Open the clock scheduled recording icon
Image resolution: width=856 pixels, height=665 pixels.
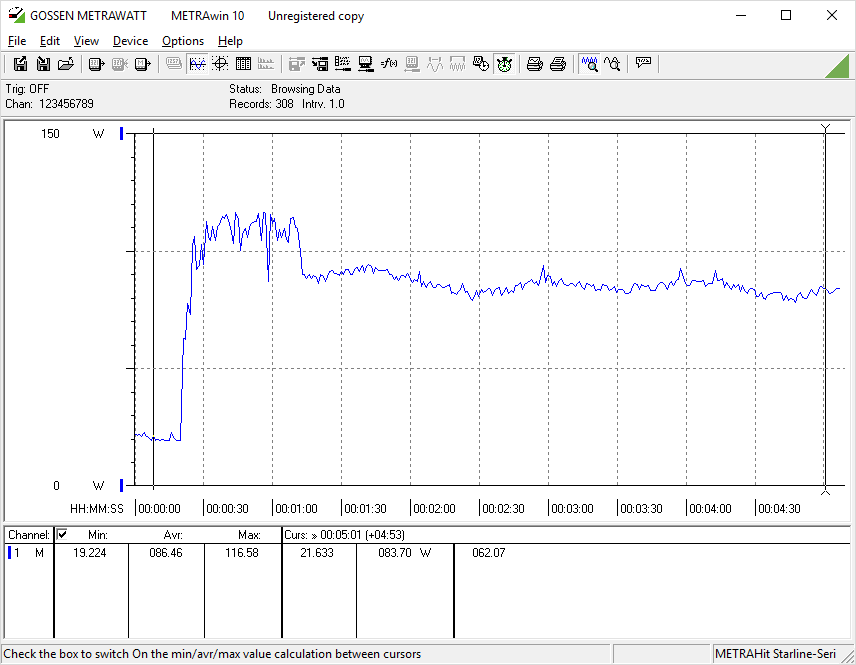coord(480,64)
